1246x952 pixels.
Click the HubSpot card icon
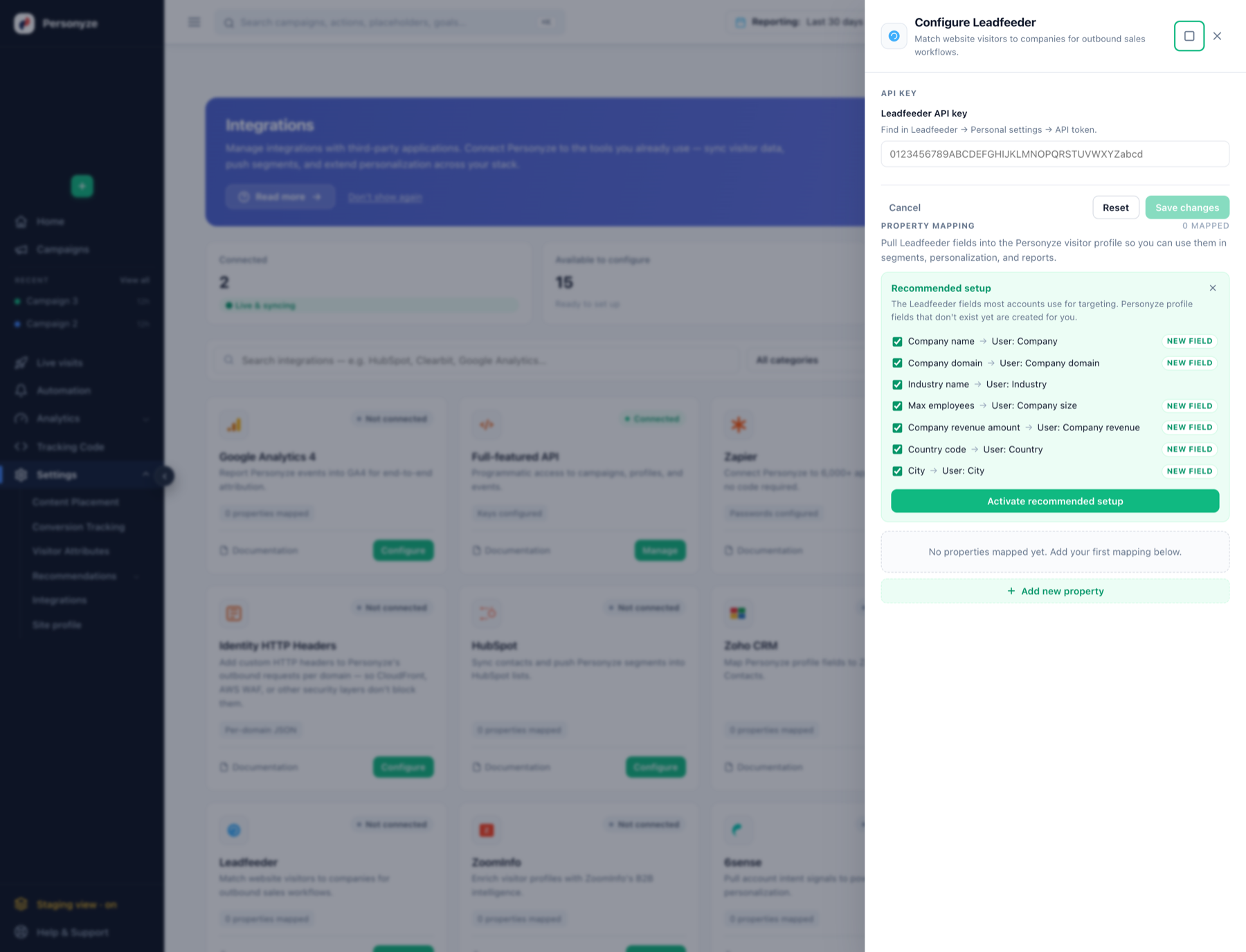coord(487,613)
